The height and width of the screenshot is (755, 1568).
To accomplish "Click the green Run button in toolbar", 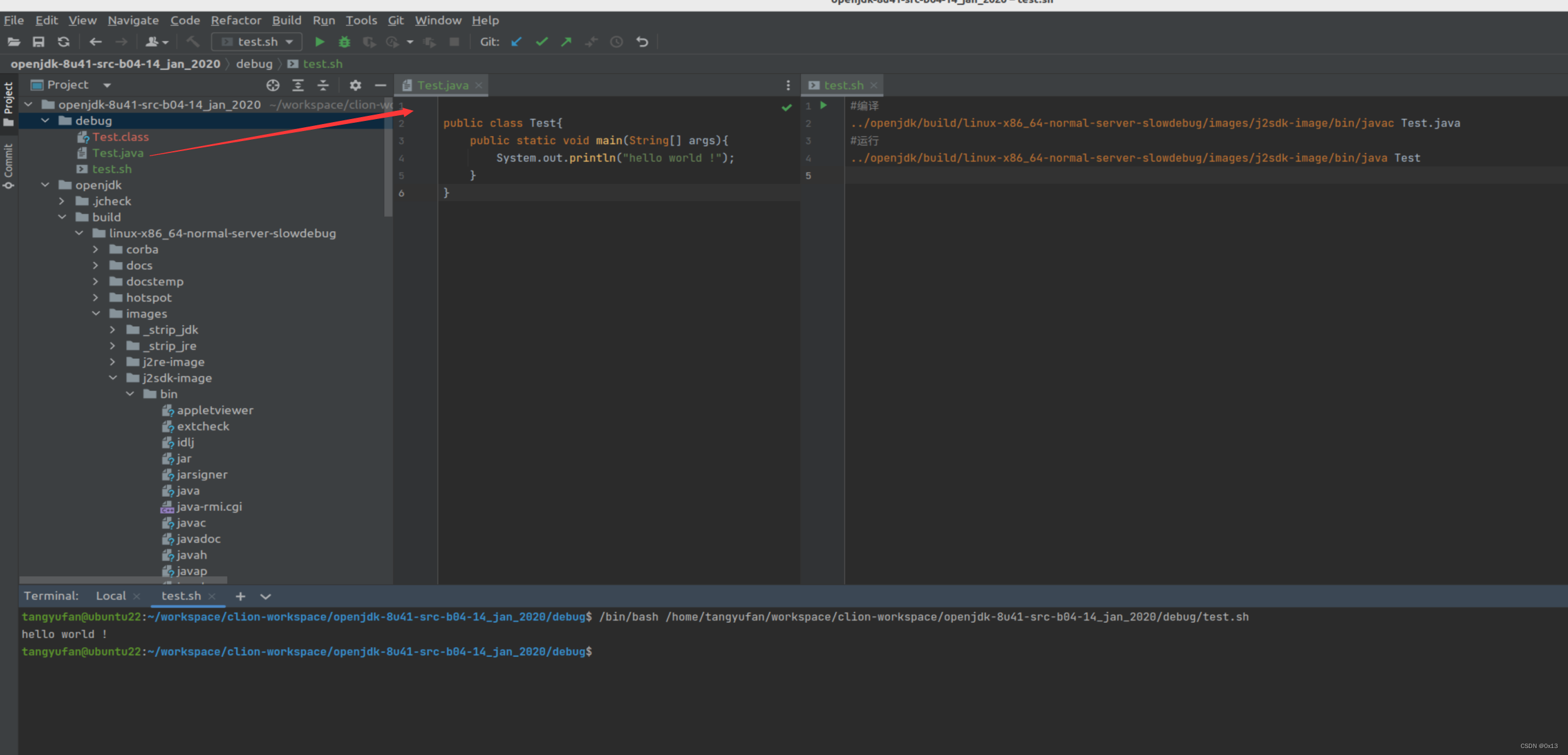I will click(319, 42).
